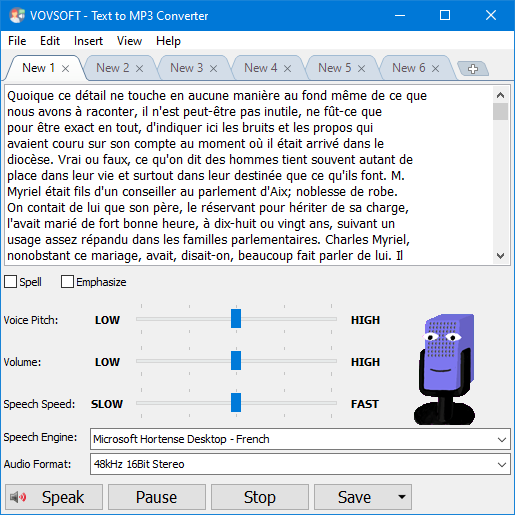Screen dimensions: 515x515
Task: Add a new tab with plus icon
Action: [473, 69]
